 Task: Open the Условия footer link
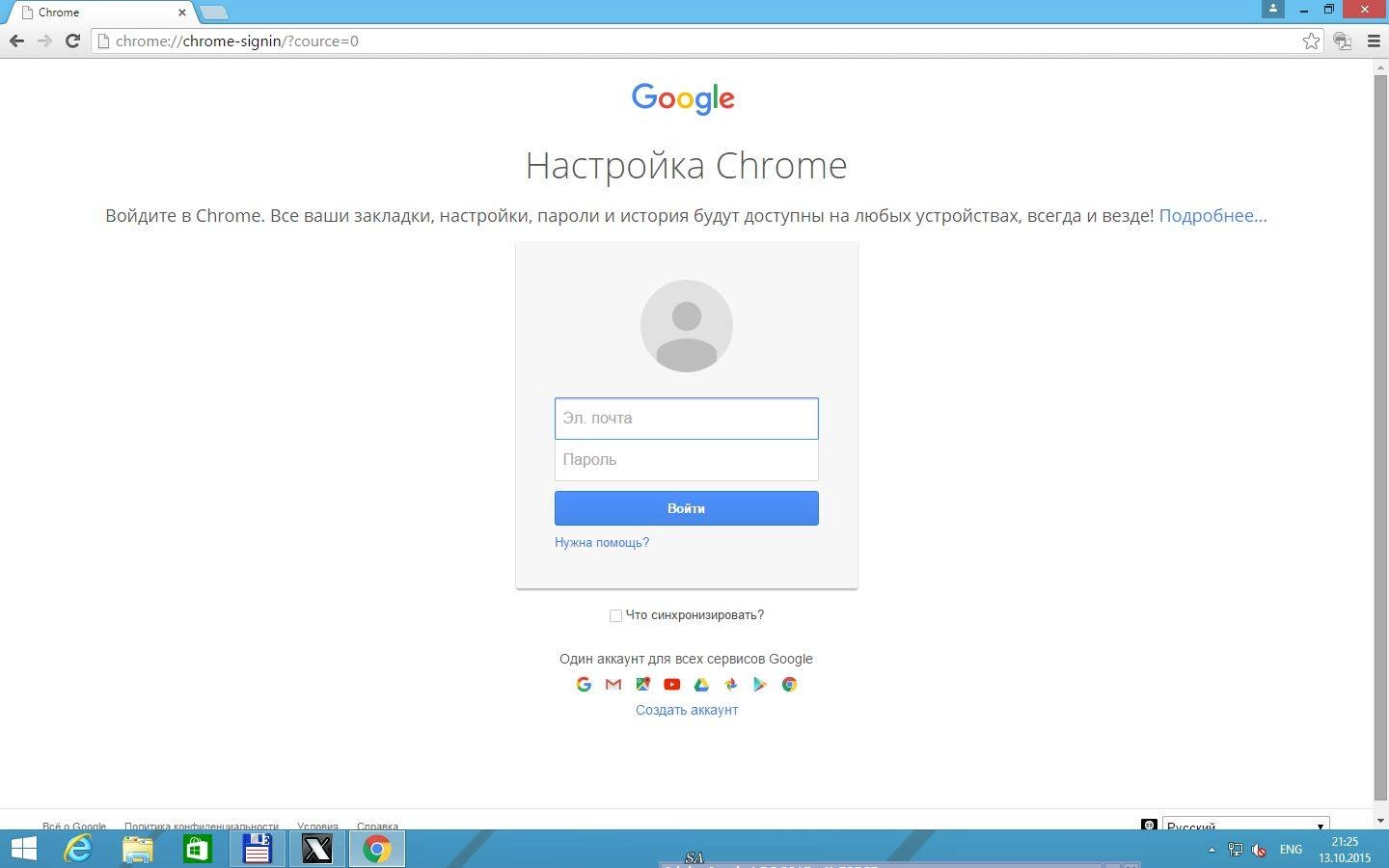[x=317, y=826]
